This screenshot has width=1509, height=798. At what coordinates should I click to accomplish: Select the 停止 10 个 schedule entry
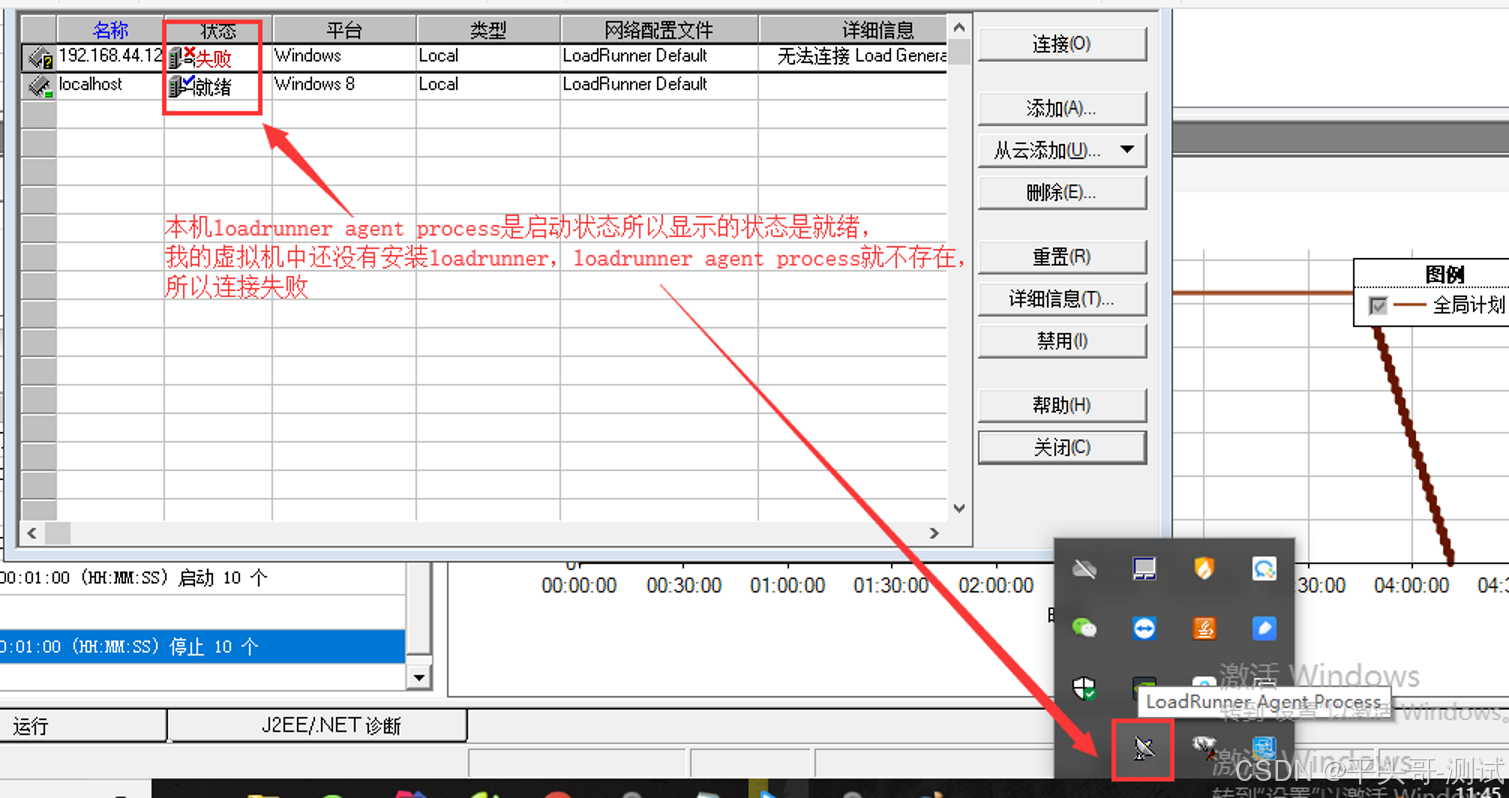coord(200,646)
